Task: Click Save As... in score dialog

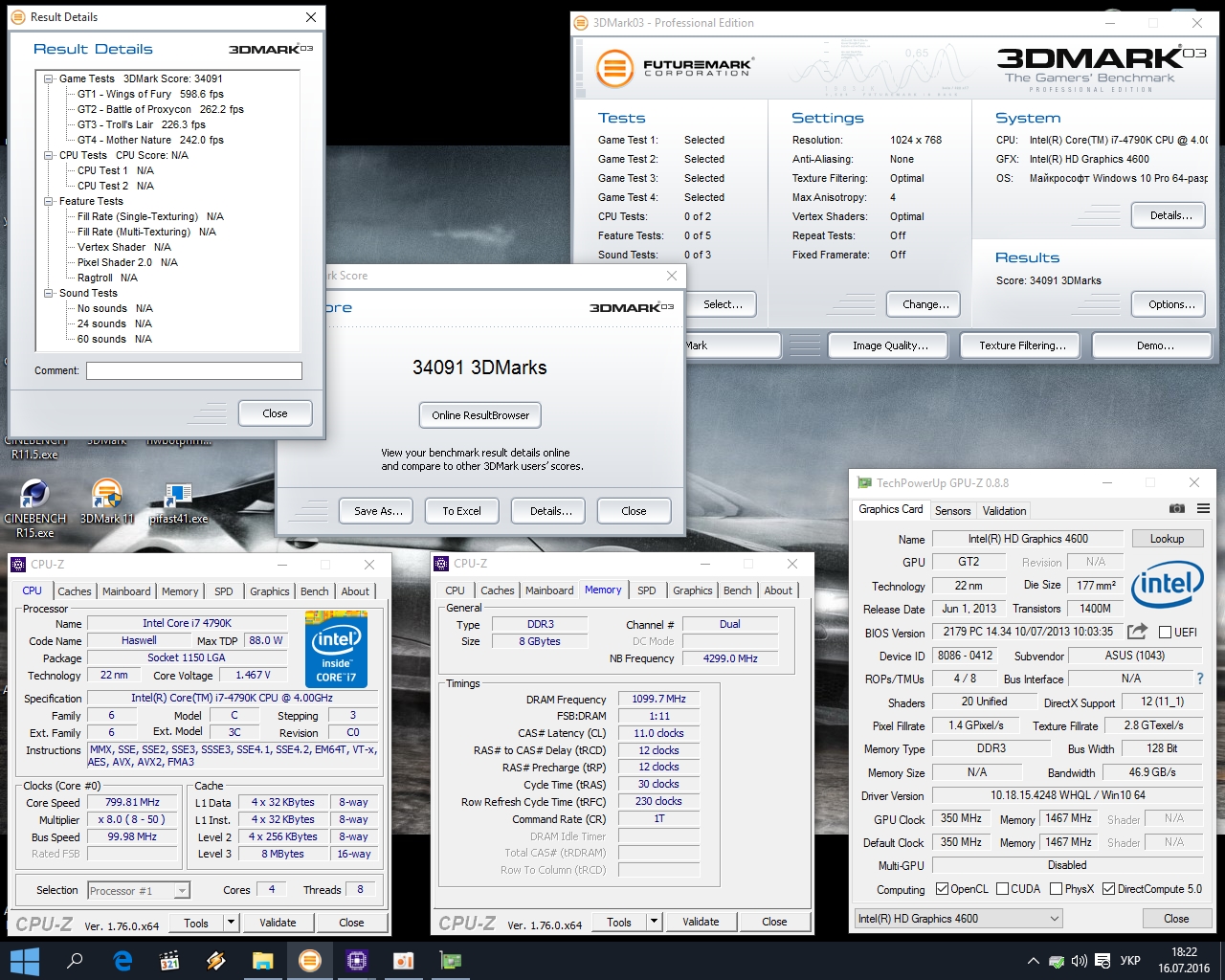Action: tap(377, 511)
